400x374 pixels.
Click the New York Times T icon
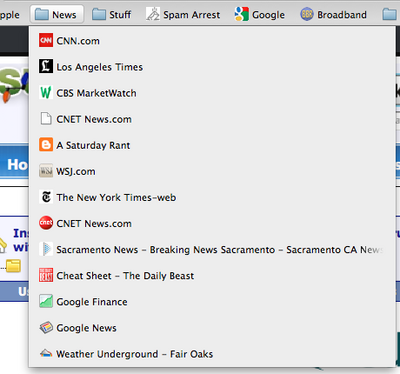(46, 197)
